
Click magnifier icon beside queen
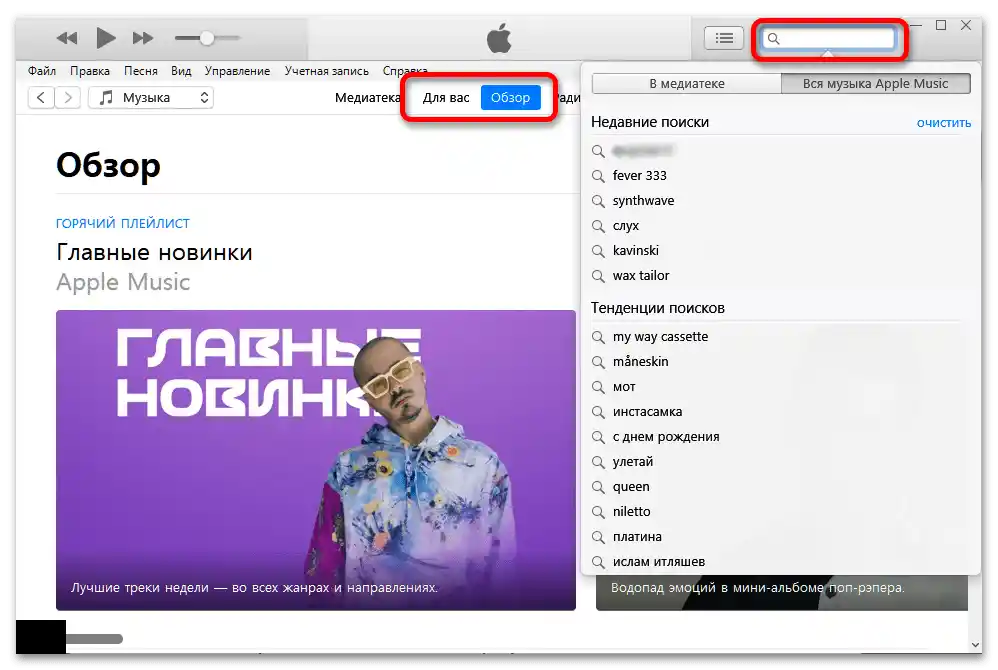(x=598, y=487)
